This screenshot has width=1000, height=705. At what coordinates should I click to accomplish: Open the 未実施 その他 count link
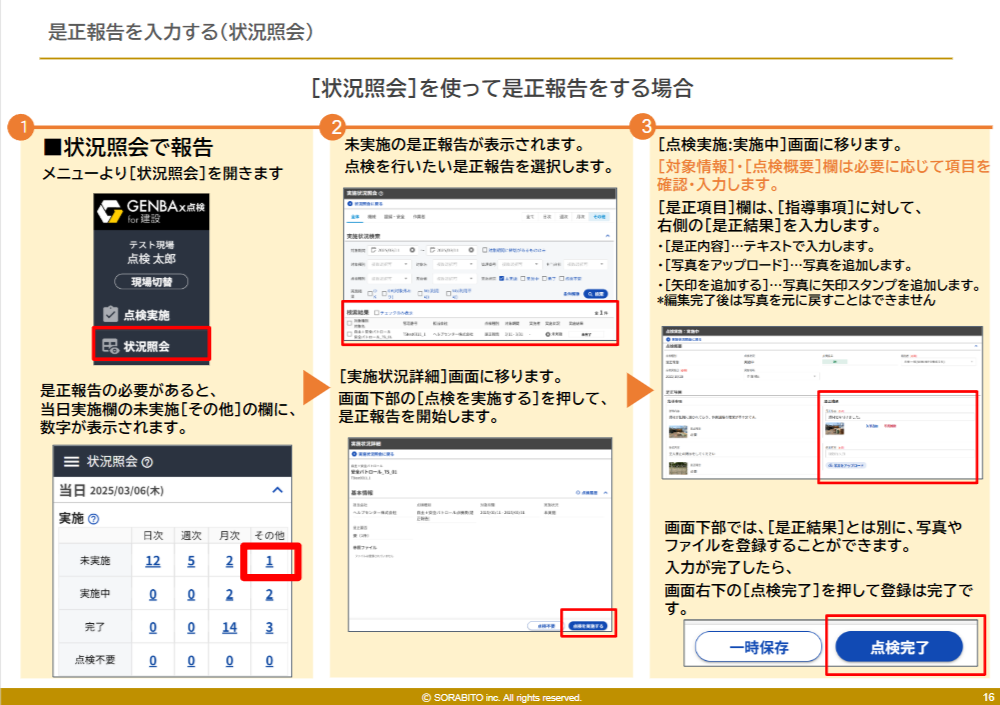click(269, 561)
